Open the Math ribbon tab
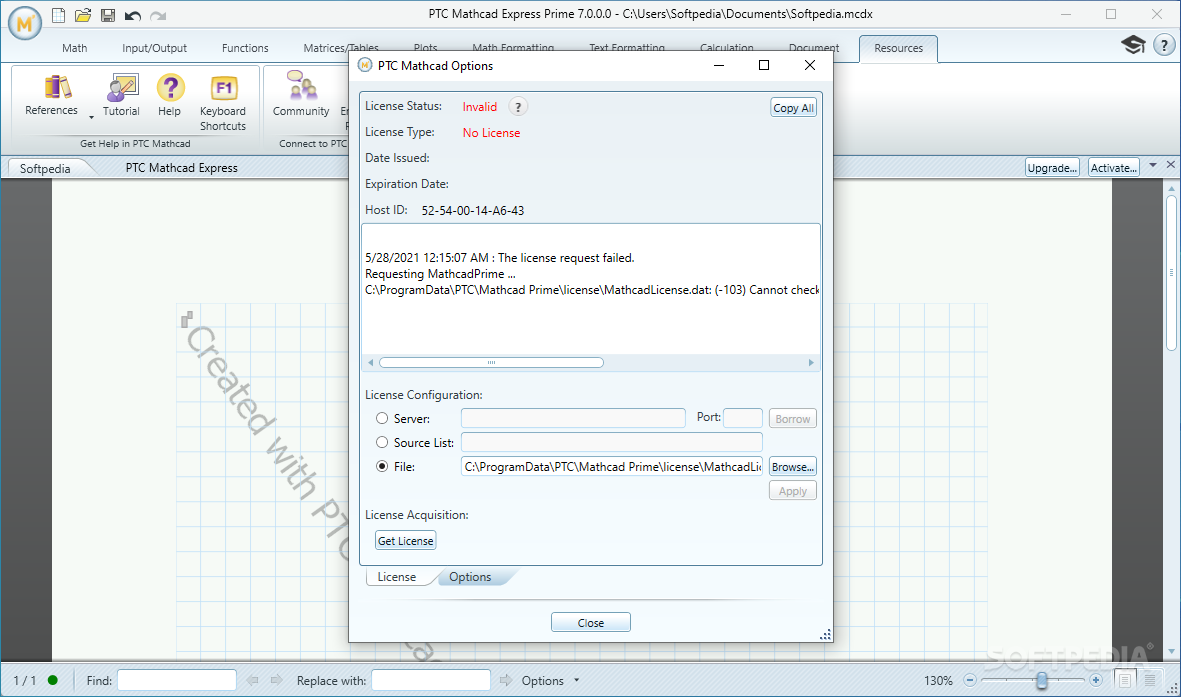 coord(75,48)
